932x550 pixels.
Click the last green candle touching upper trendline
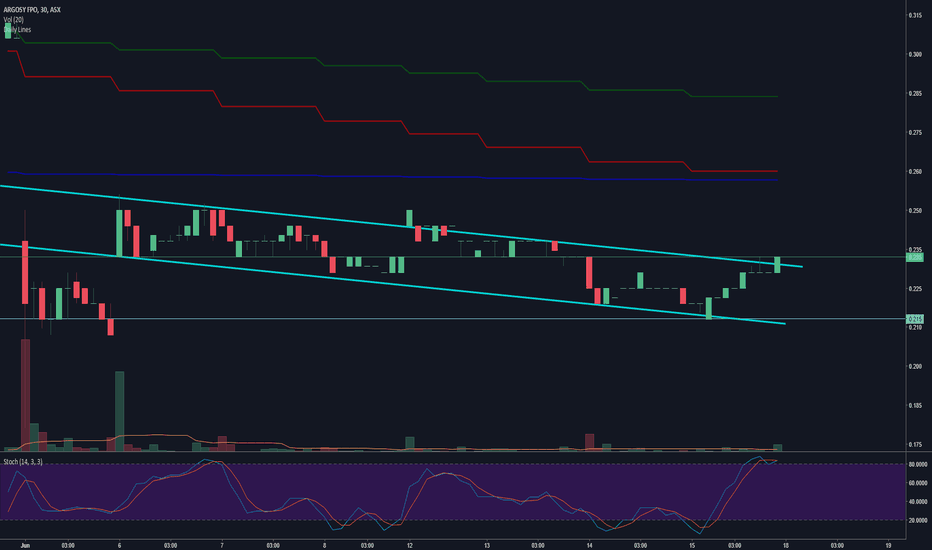point(777,265)
